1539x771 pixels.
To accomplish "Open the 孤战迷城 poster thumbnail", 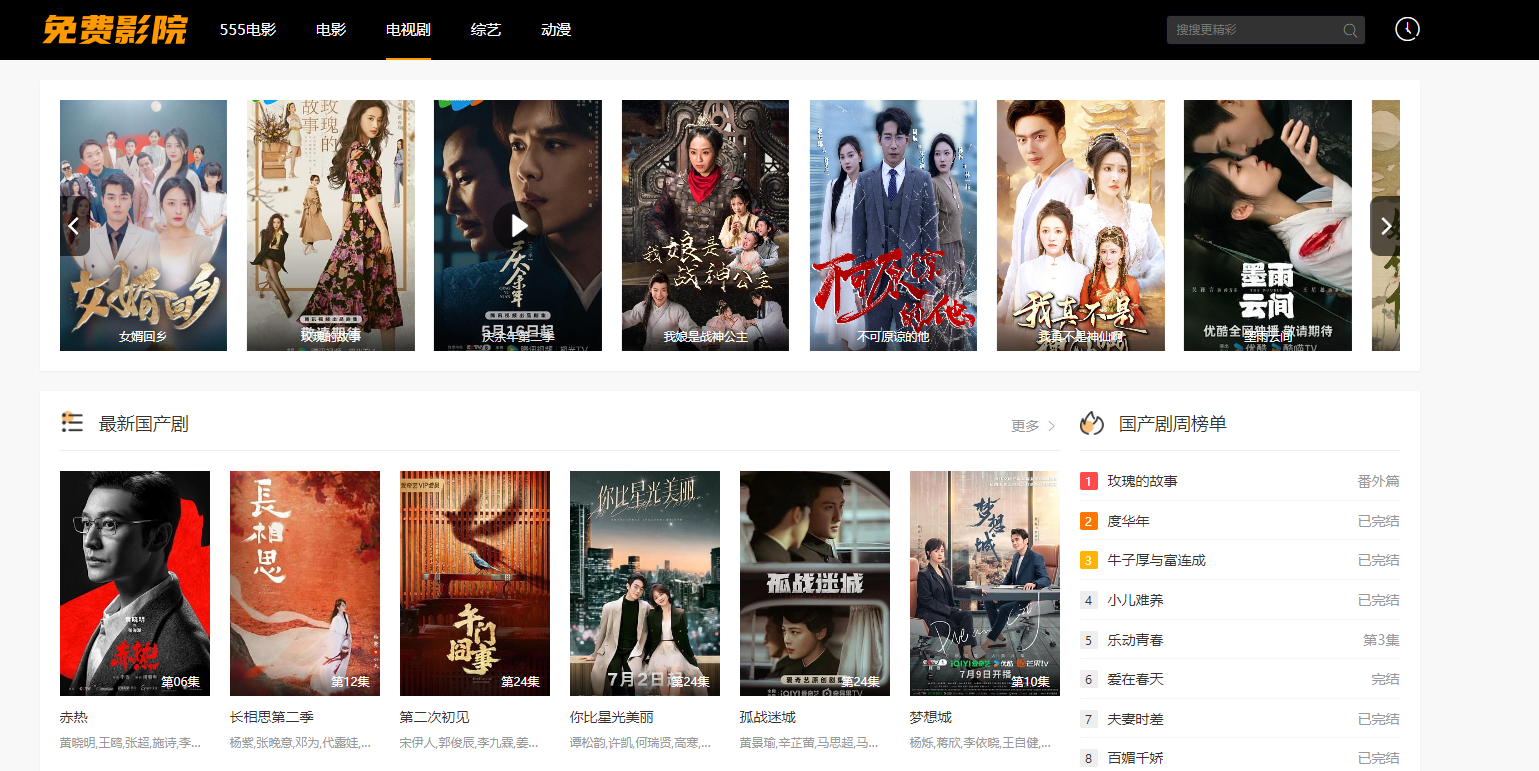I will [x=815, y=583].
